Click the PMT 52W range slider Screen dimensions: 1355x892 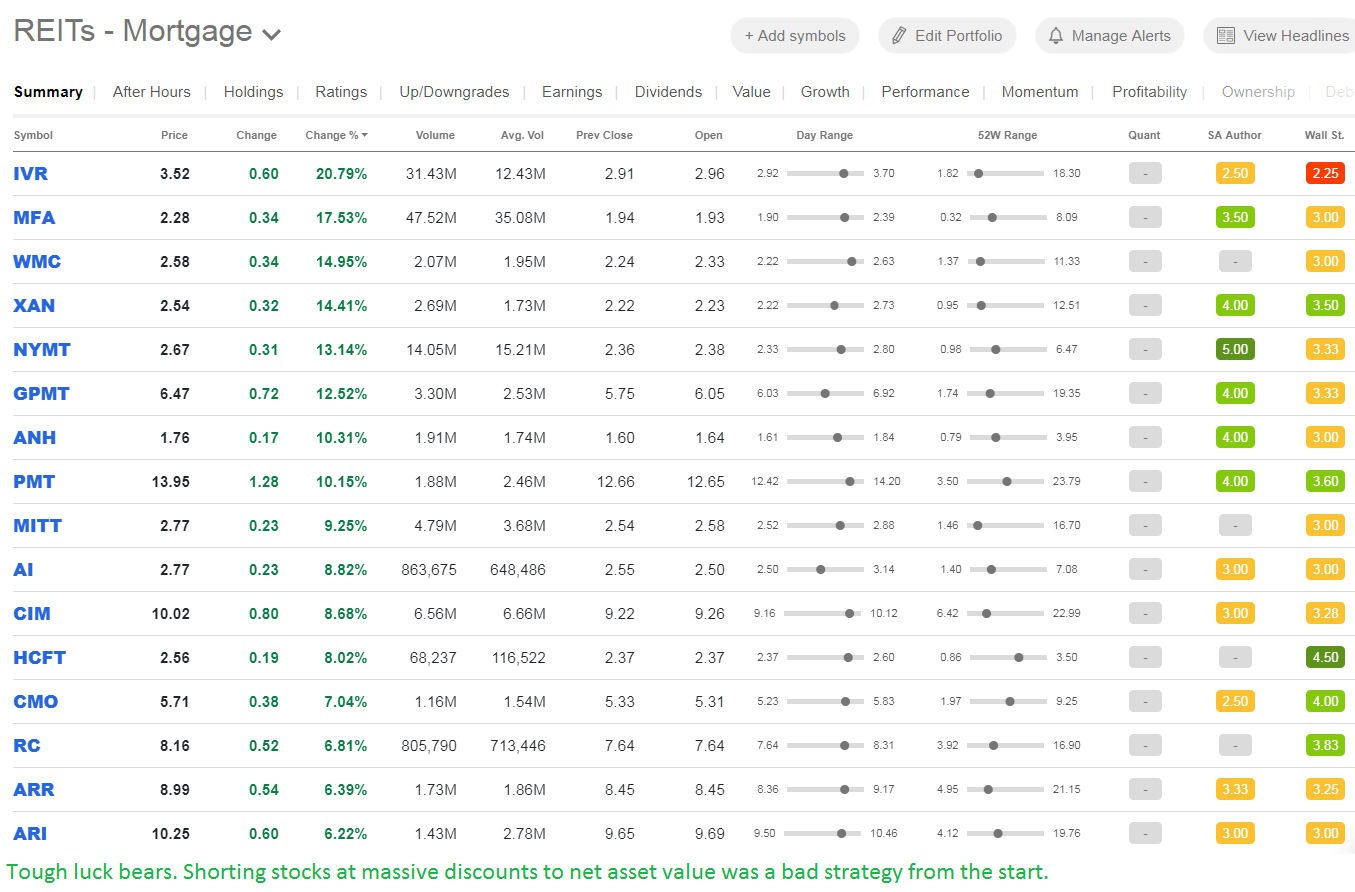pyautogui.click(x=1006, y=482)
